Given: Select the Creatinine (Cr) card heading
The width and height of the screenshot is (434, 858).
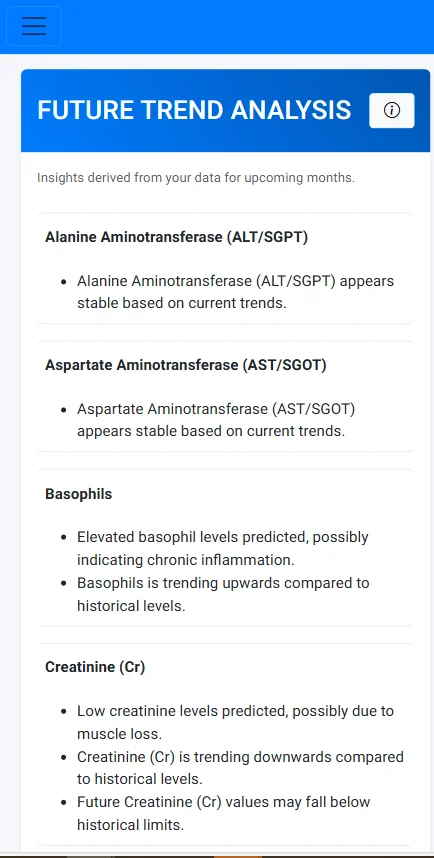Looking at the screenshot, I should (95, 667).
